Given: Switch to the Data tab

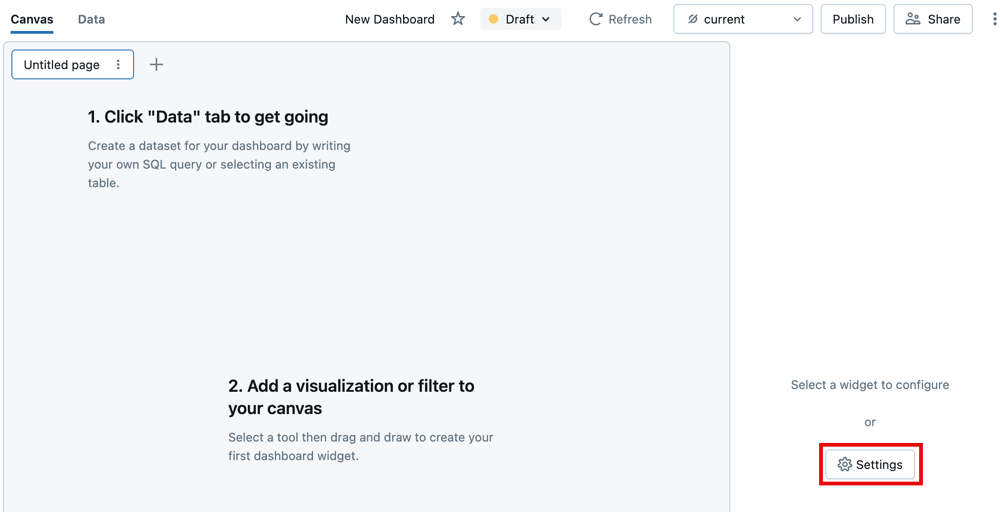Looking at the screenshot, I should point(91,19).
